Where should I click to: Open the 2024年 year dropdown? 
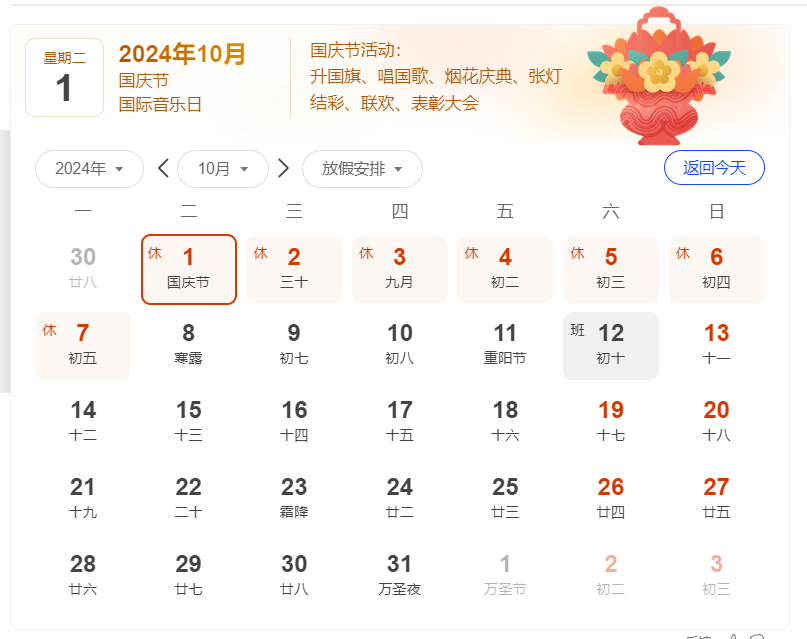click(x=89, y=169)
